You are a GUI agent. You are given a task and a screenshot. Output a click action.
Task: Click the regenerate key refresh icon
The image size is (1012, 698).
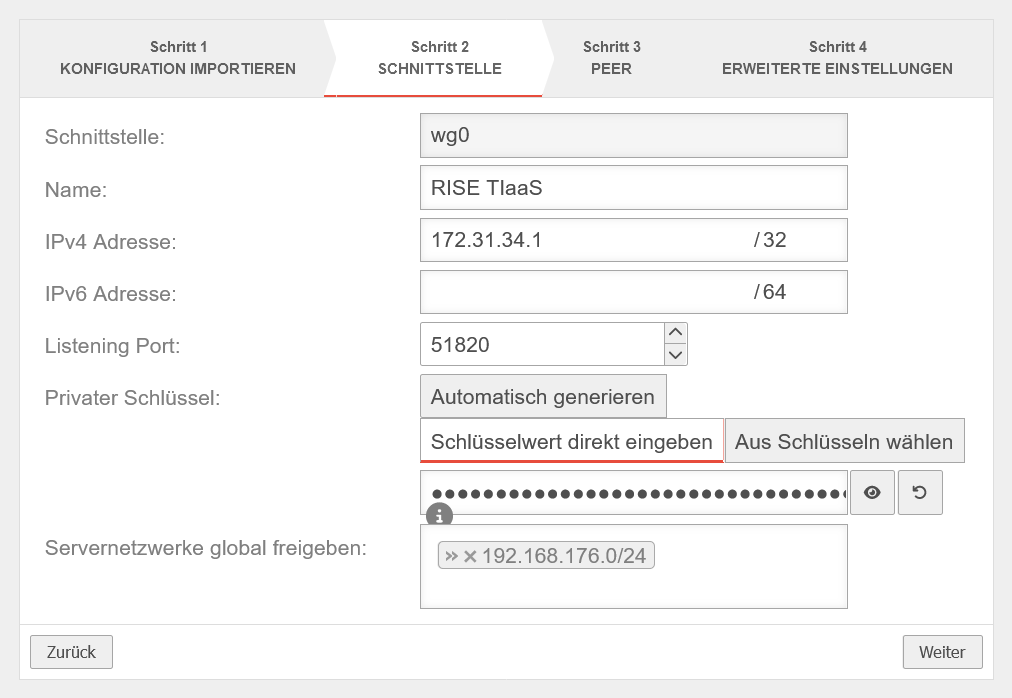coord(920,493)
